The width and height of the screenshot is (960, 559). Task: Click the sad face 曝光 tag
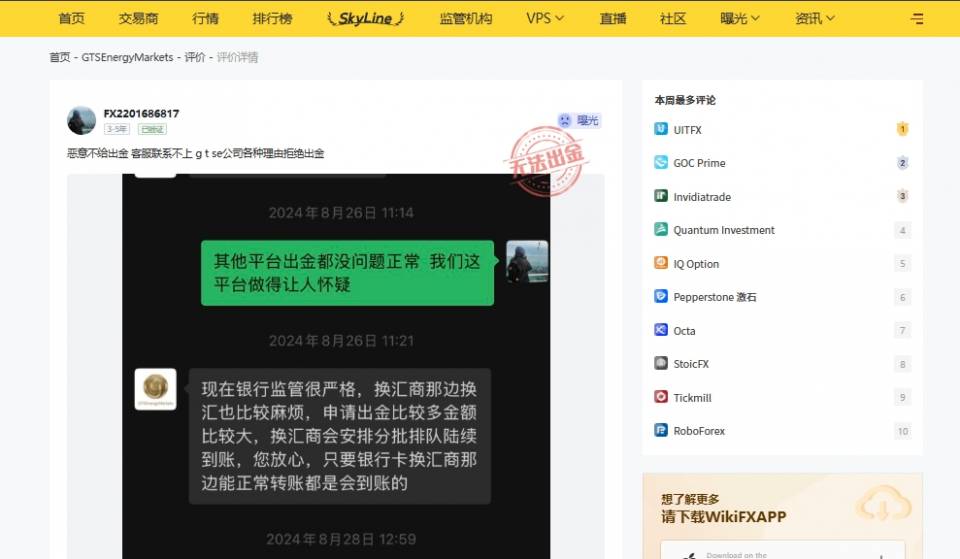[579, 121]
